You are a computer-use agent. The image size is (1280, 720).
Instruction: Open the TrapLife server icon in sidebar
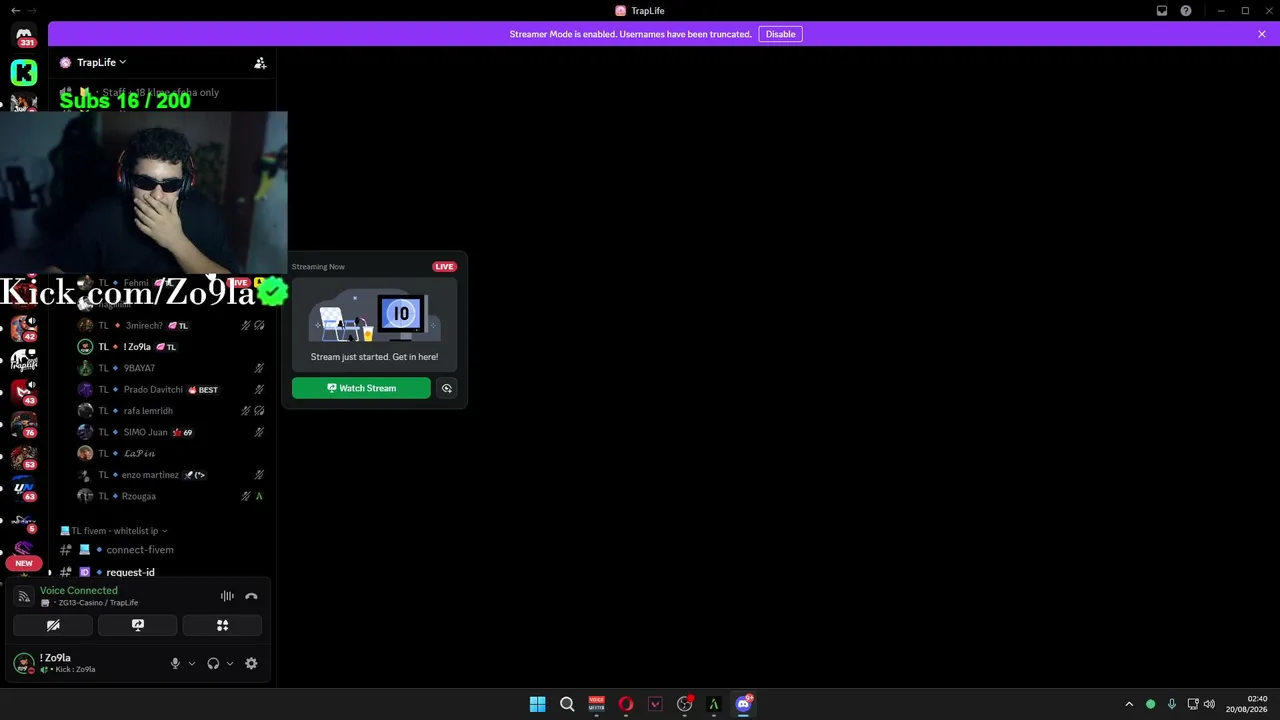(24, 360)
